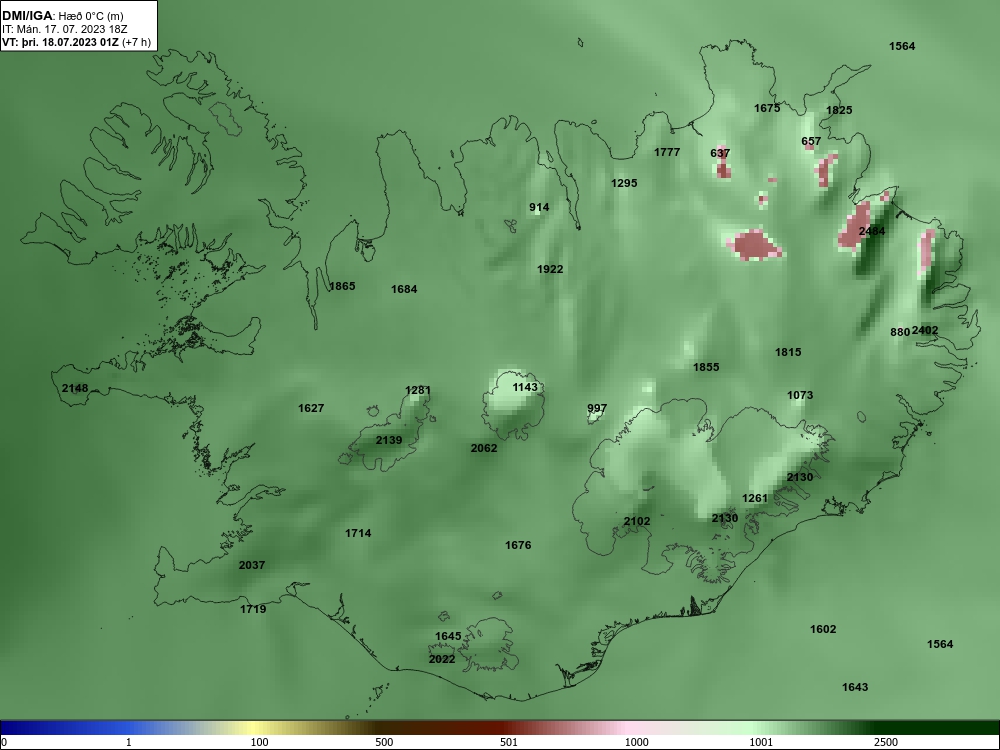The image size is (1000, 750).
Task: Click the 880 value label
Action: point(900,332)
